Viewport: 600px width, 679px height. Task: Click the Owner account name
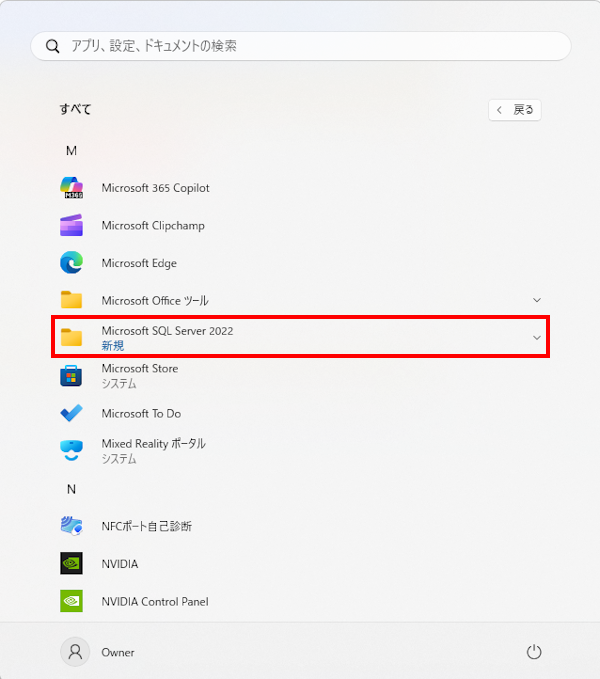click(x=118, y=652)
